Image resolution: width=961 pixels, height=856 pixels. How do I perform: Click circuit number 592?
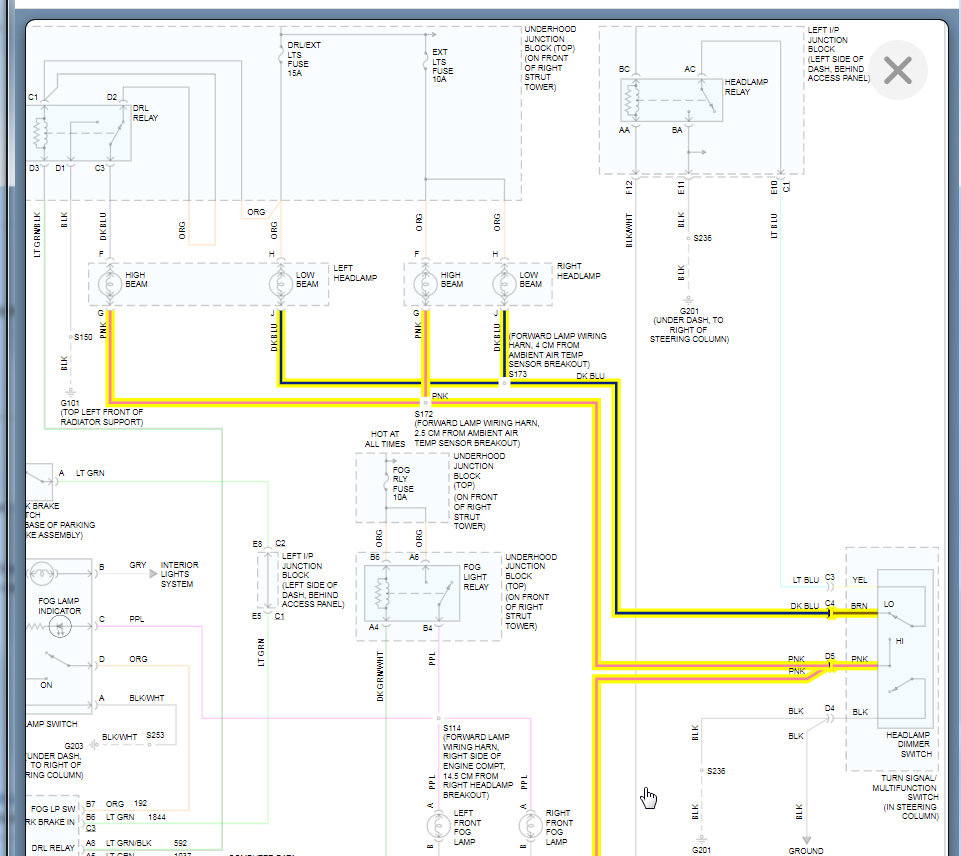point(180,843)
